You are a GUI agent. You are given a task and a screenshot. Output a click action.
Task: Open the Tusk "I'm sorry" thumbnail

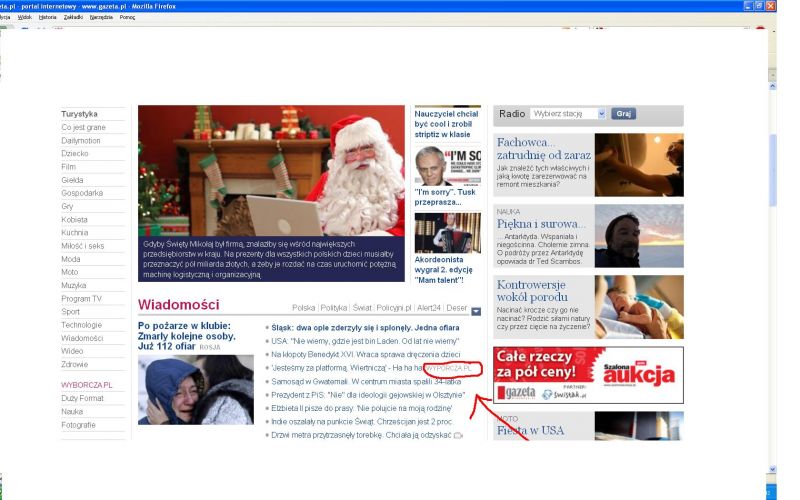[447, 165]
